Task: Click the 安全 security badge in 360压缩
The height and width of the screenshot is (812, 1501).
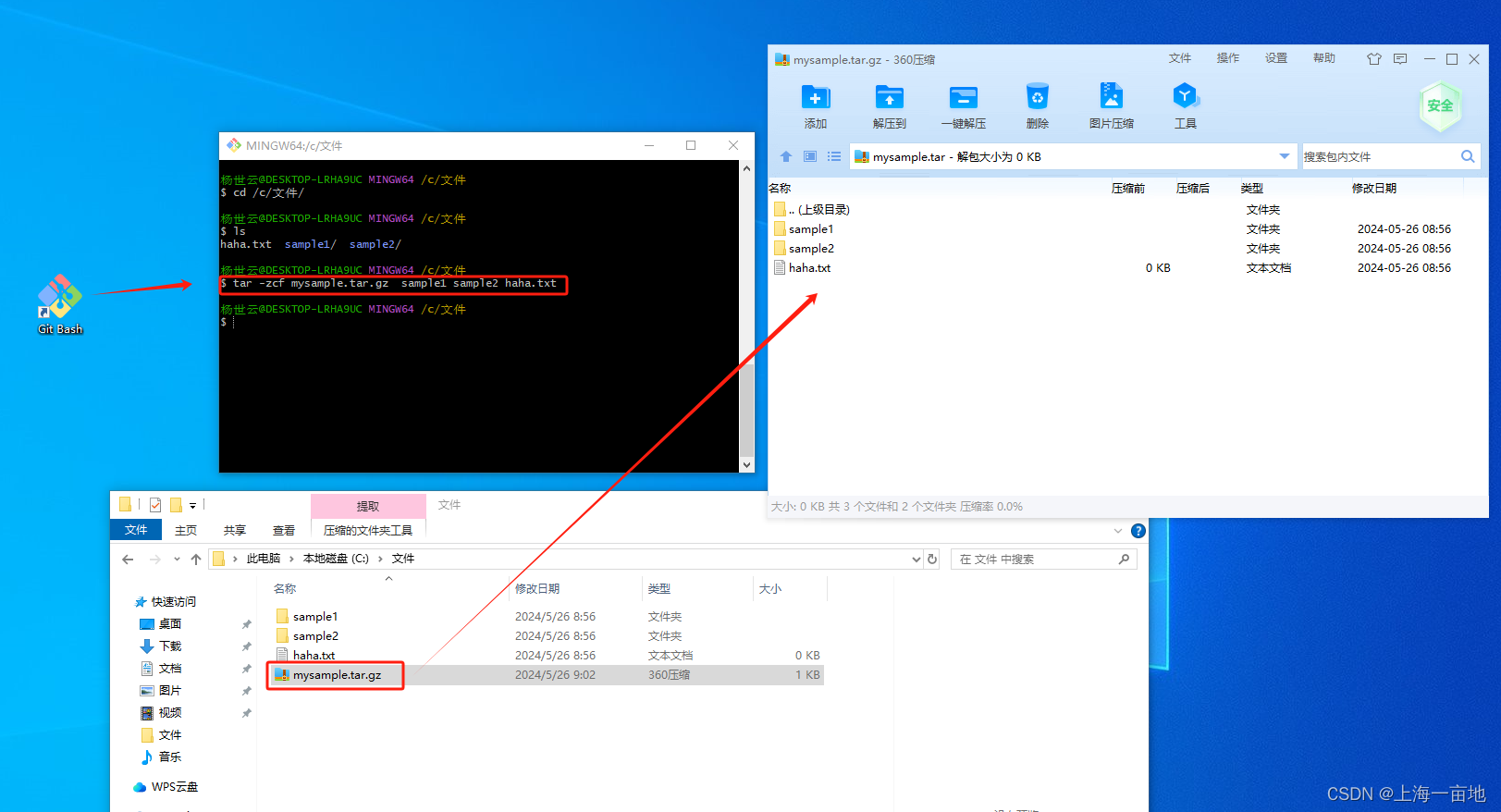Action: (1440, 105)
